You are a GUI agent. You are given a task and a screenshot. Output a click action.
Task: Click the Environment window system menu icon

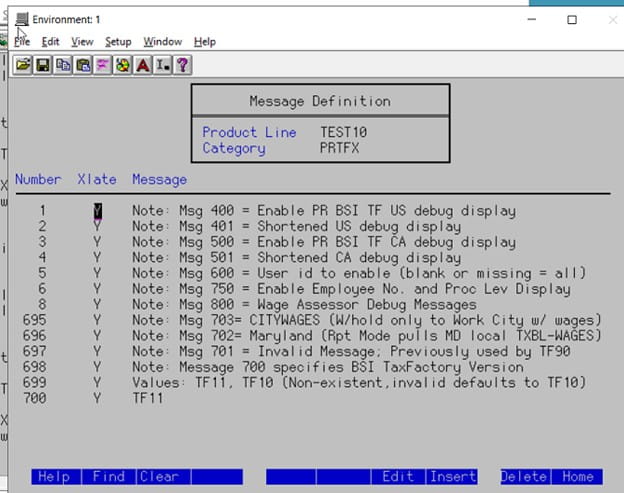click(x=21, y=19)
